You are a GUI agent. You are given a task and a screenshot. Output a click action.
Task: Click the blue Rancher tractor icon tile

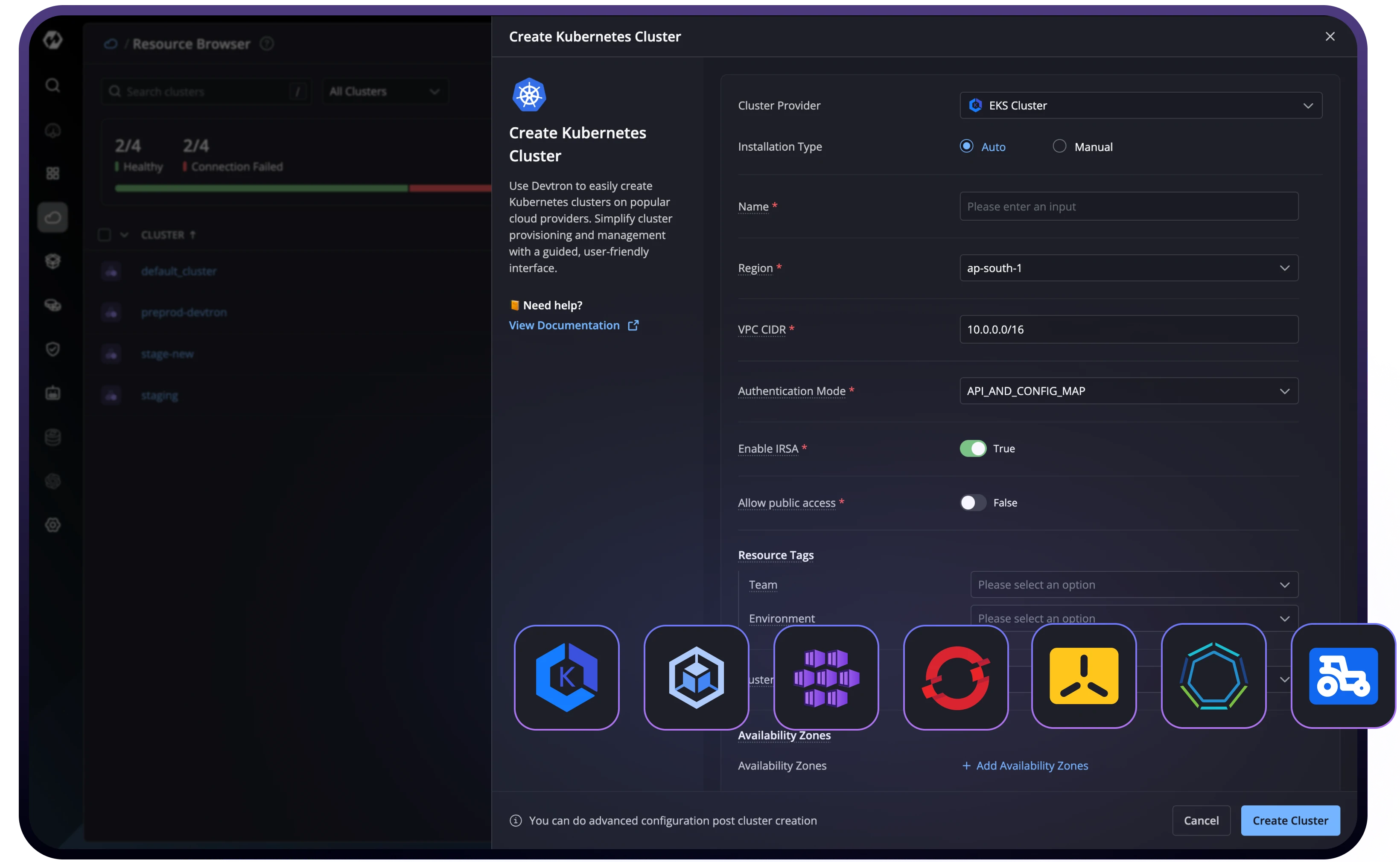tap(1343, 676)
